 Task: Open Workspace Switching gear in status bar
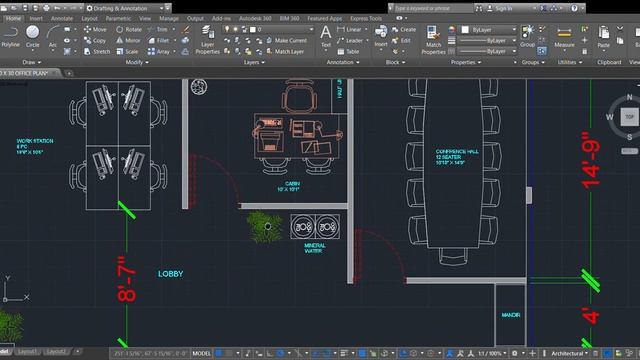515,353
